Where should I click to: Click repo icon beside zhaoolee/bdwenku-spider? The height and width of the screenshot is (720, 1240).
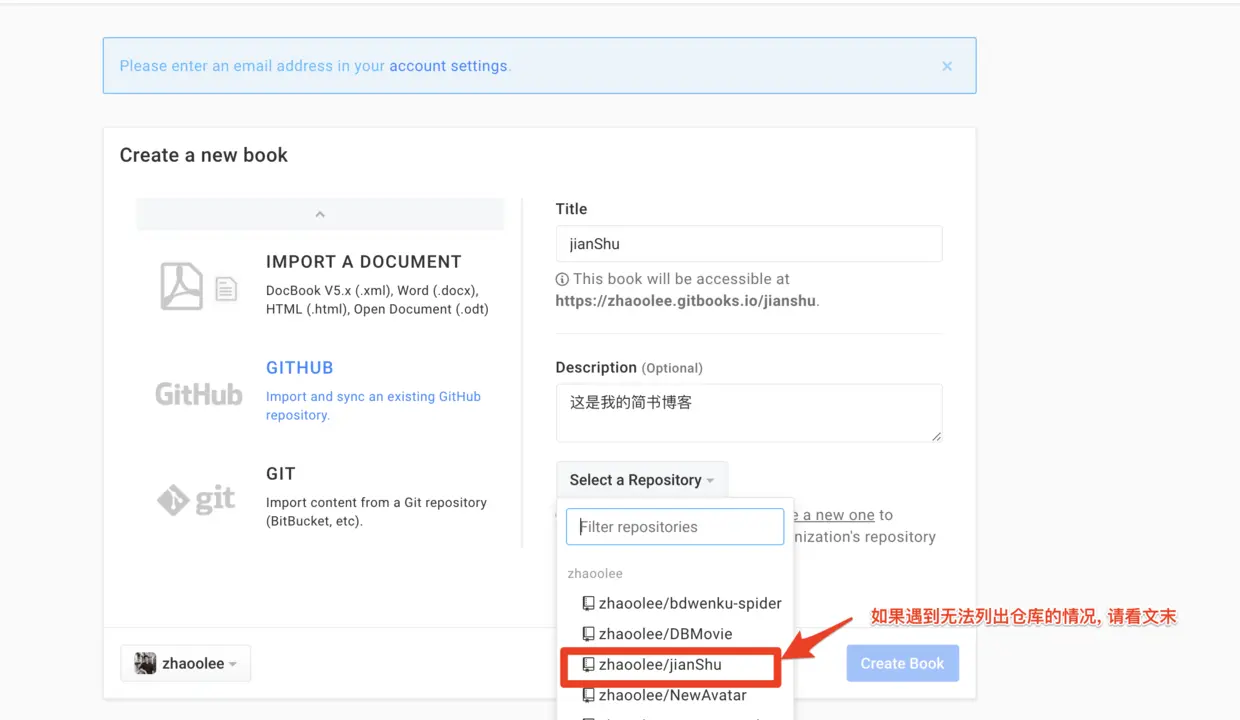coord(589,604)
